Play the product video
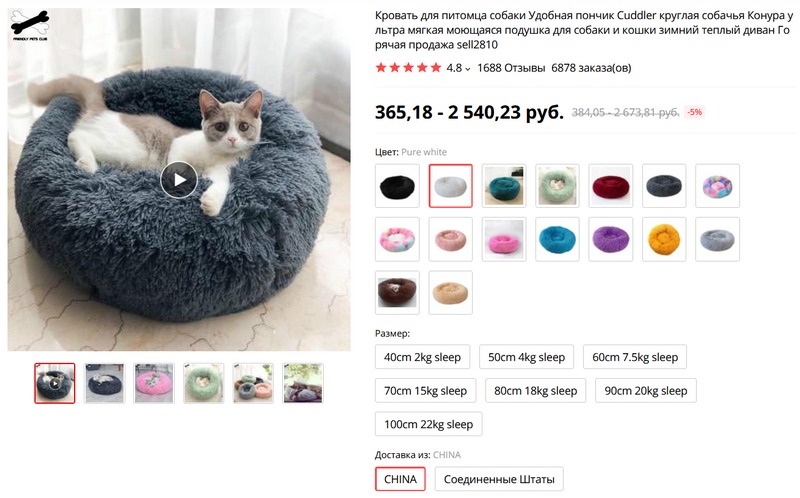The image size is (800, 498). point(179,180)
